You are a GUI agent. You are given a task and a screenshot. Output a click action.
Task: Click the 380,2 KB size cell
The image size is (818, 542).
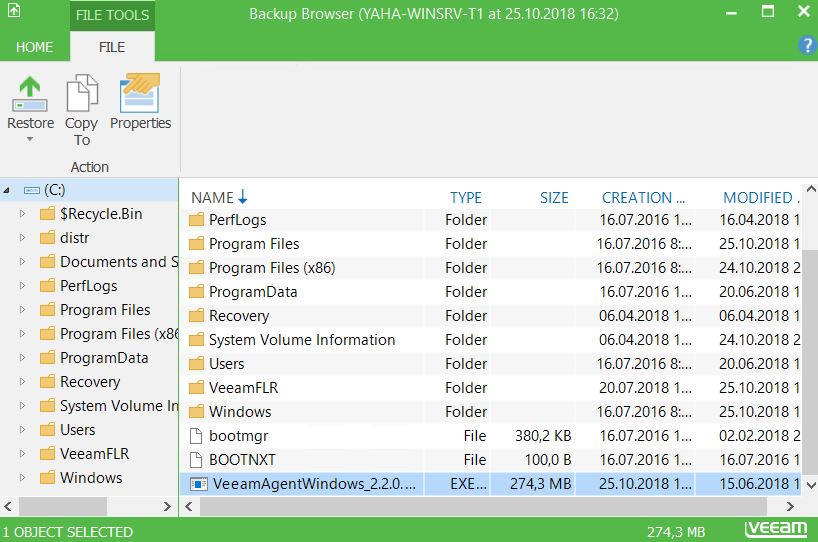[x=543, y=436]
